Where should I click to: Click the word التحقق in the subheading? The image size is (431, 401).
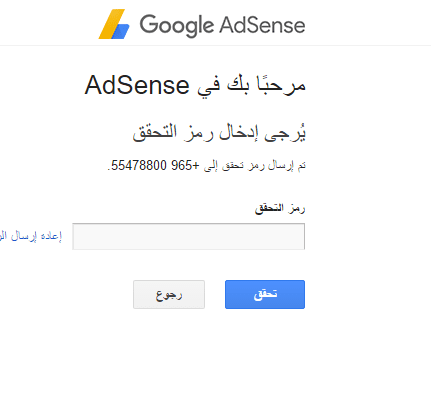coord(155,132)
